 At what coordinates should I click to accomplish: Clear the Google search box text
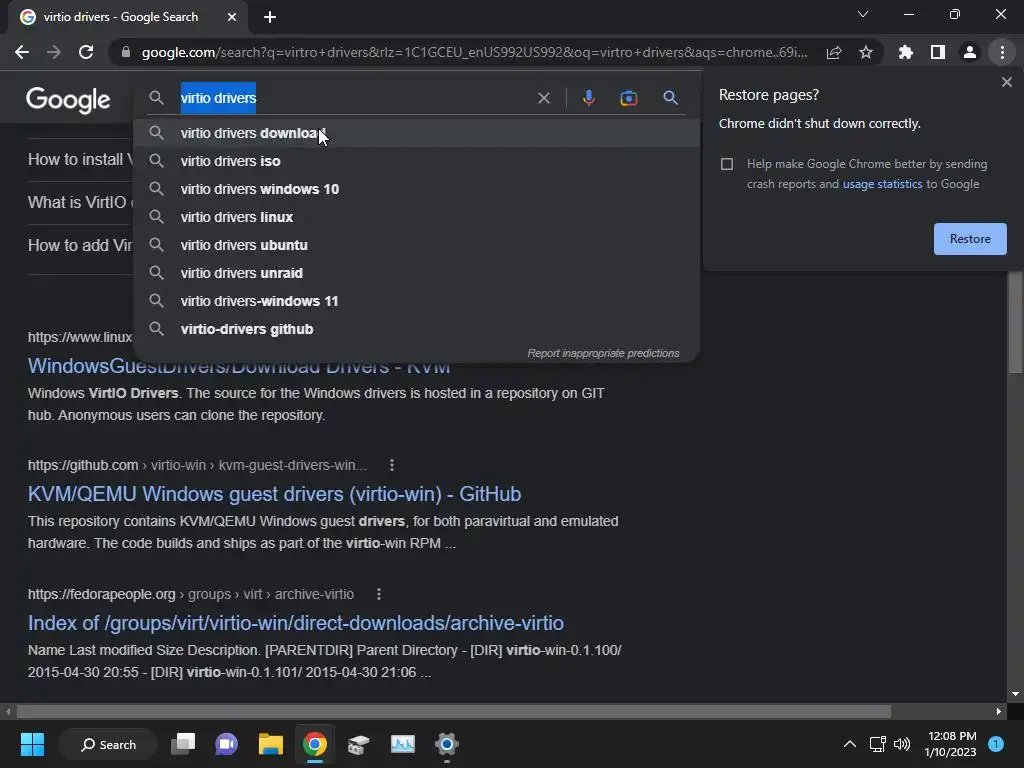click(543, 98)
